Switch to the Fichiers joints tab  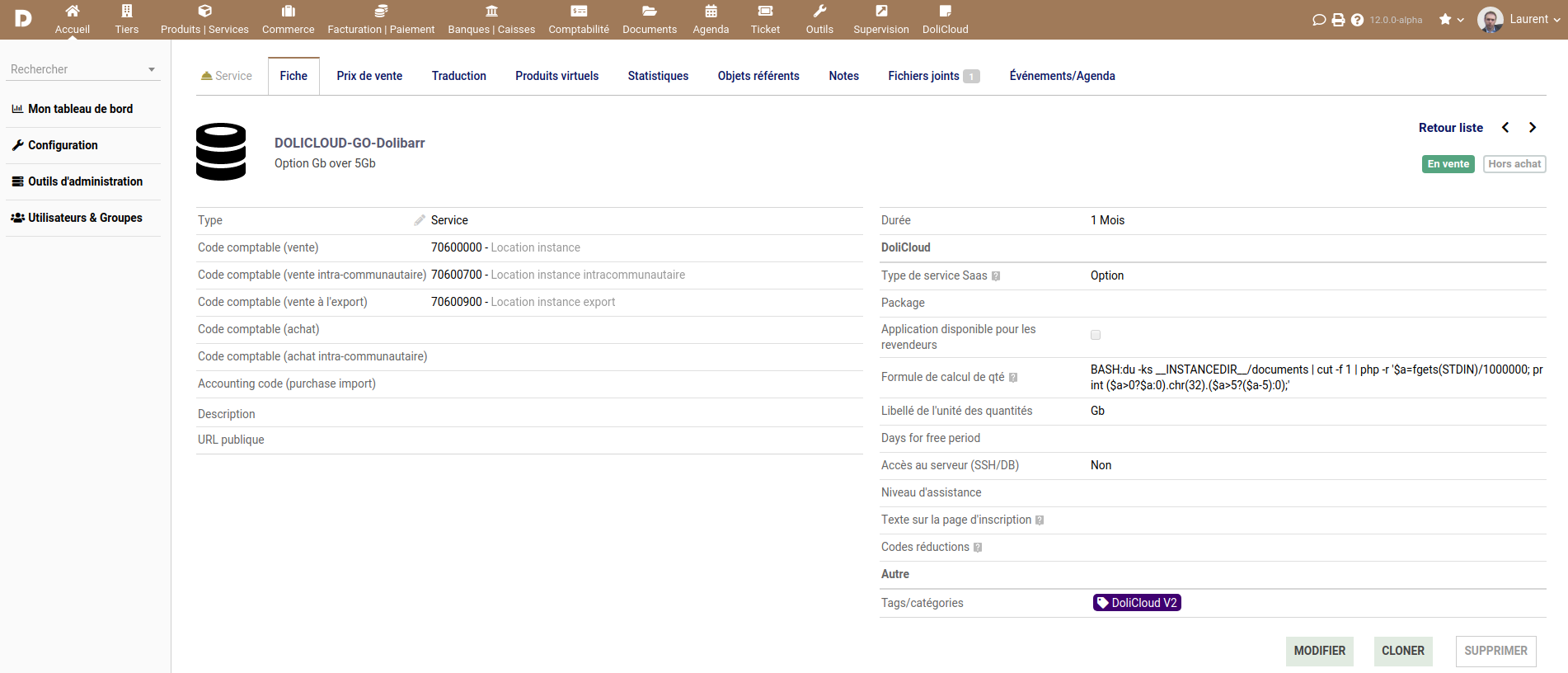(x=933, y=76)
